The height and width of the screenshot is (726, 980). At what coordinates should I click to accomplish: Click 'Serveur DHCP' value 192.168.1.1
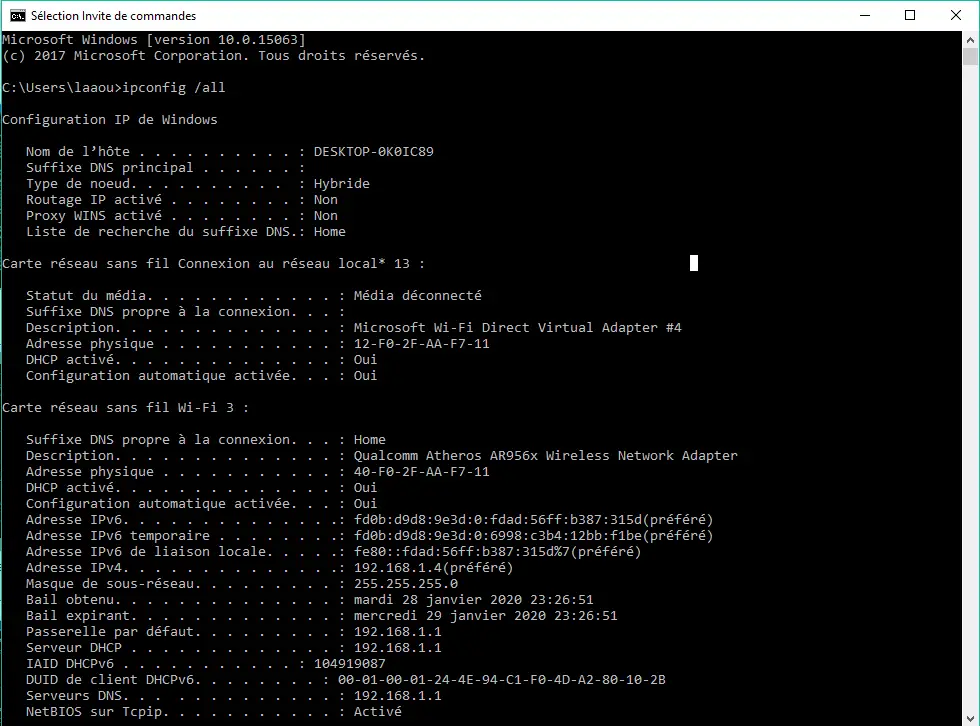click(x=398, y=648)
